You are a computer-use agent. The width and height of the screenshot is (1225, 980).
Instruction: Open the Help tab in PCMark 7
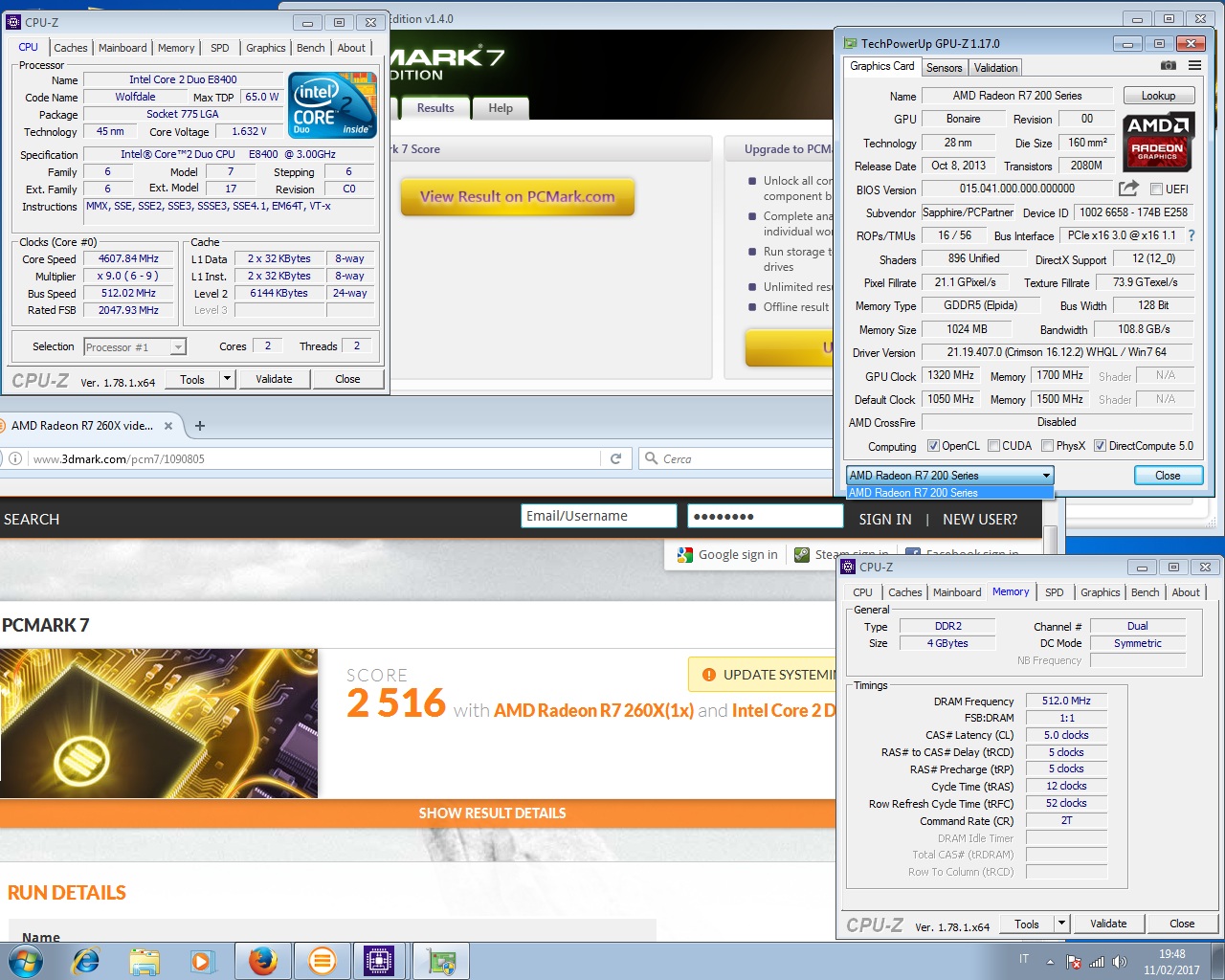(501, 108)
